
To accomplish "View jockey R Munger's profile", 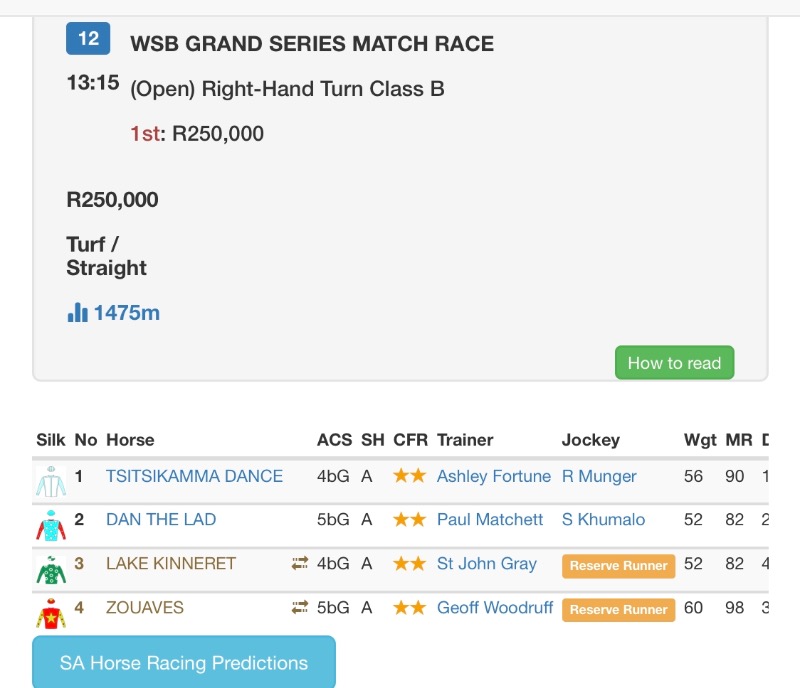I will coord(599,476).
